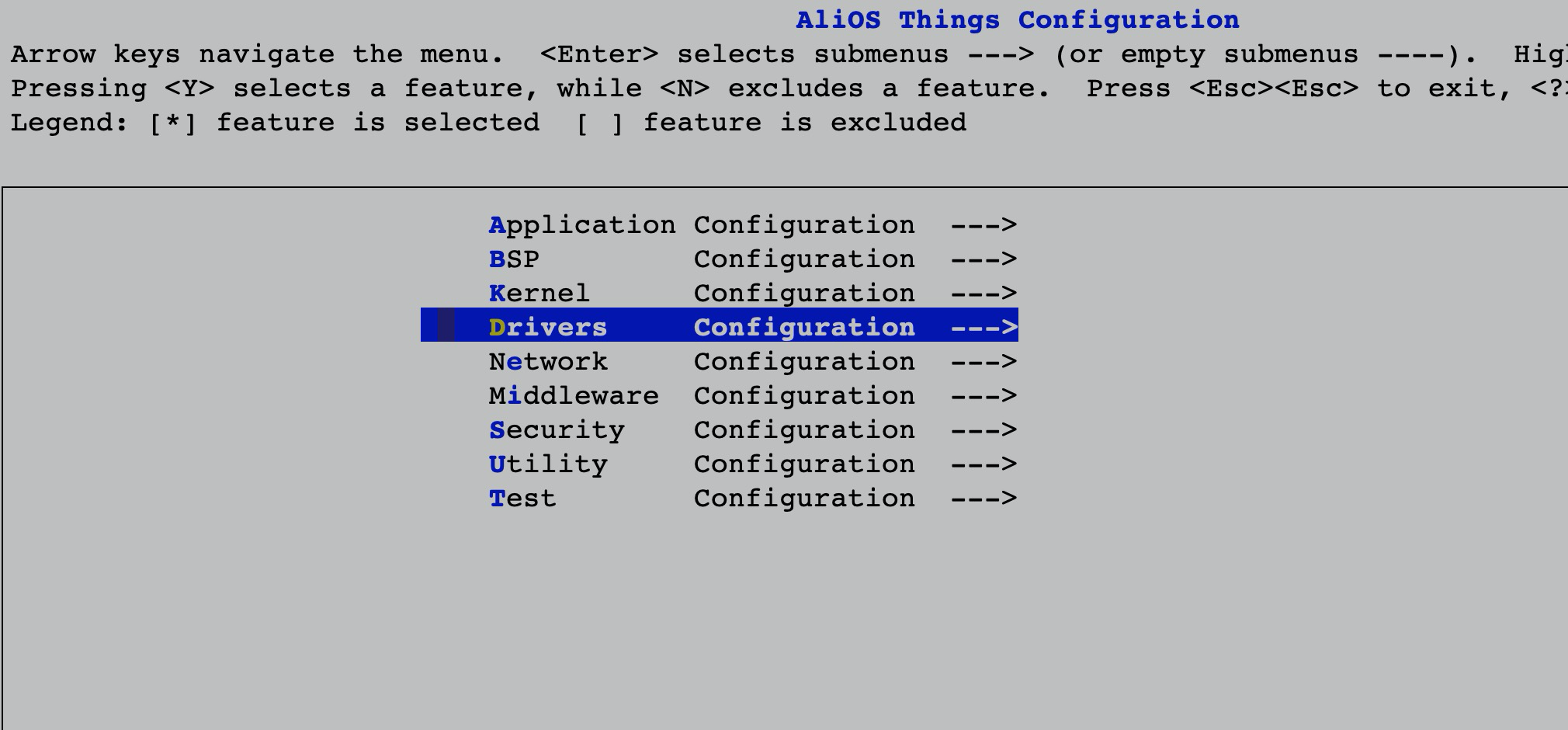Click the cursor block before Drivers
Screen dimensions: 1568x730
[446, 325]
